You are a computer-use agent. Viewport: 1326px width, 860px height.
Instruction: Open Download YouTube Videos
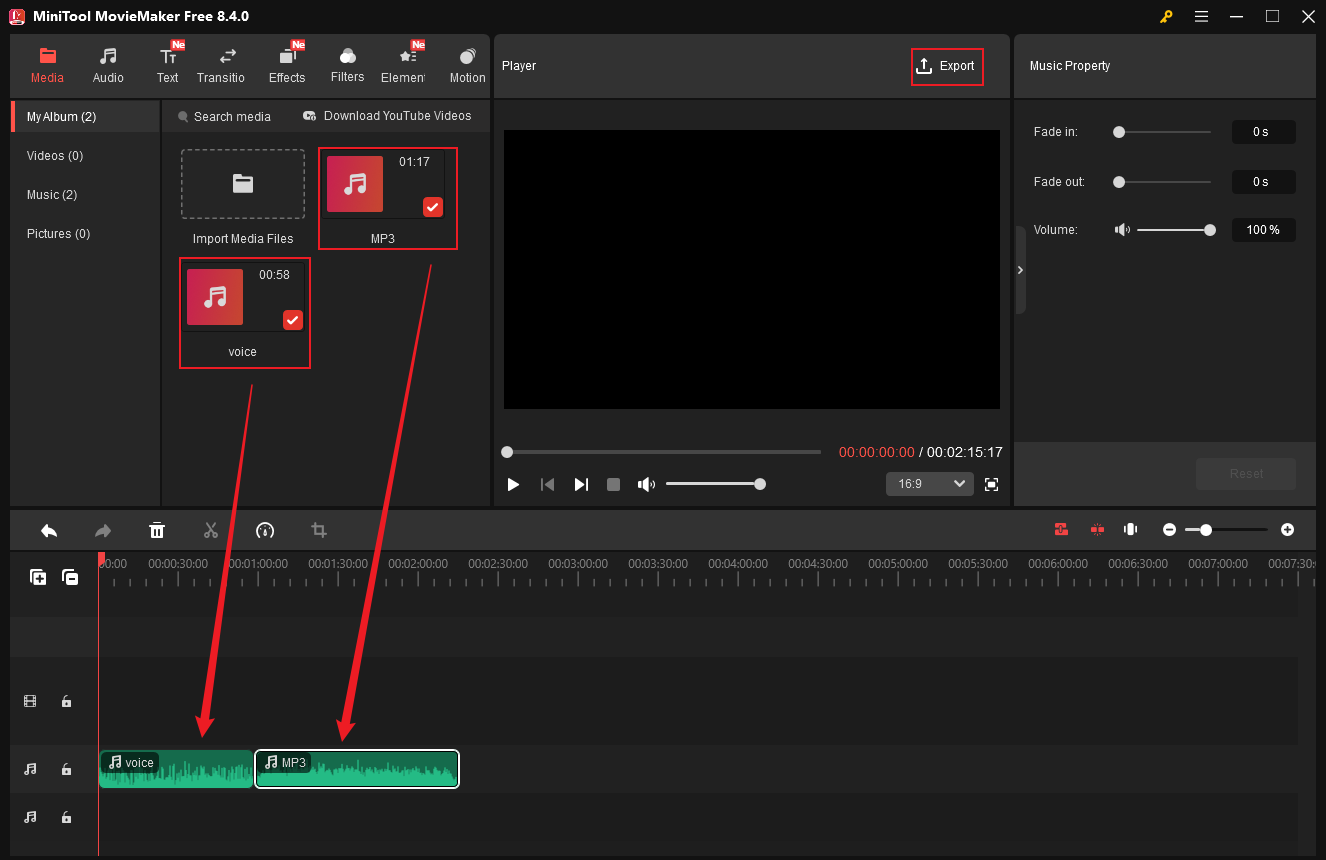pyautogui.click(x=387, y=116)
